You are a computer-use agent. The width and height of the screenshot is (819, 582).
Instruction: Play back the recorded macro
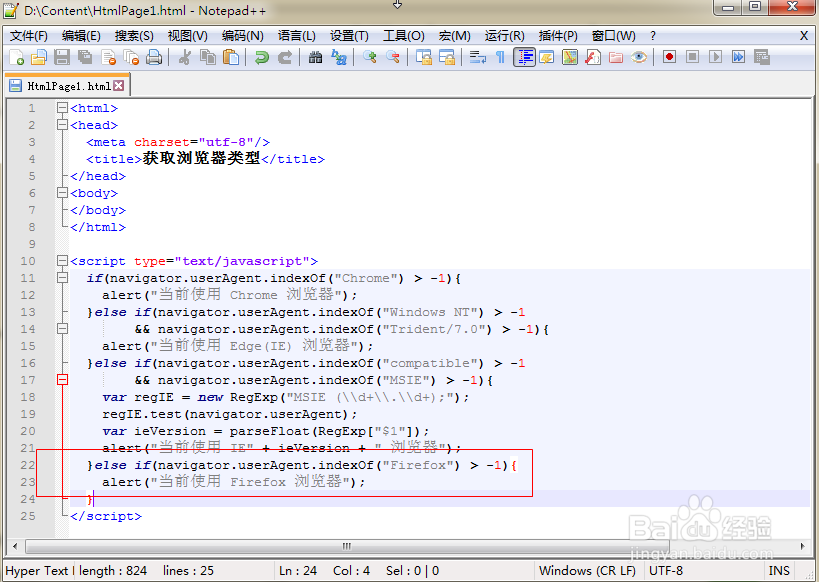click(x=716, y=57)
